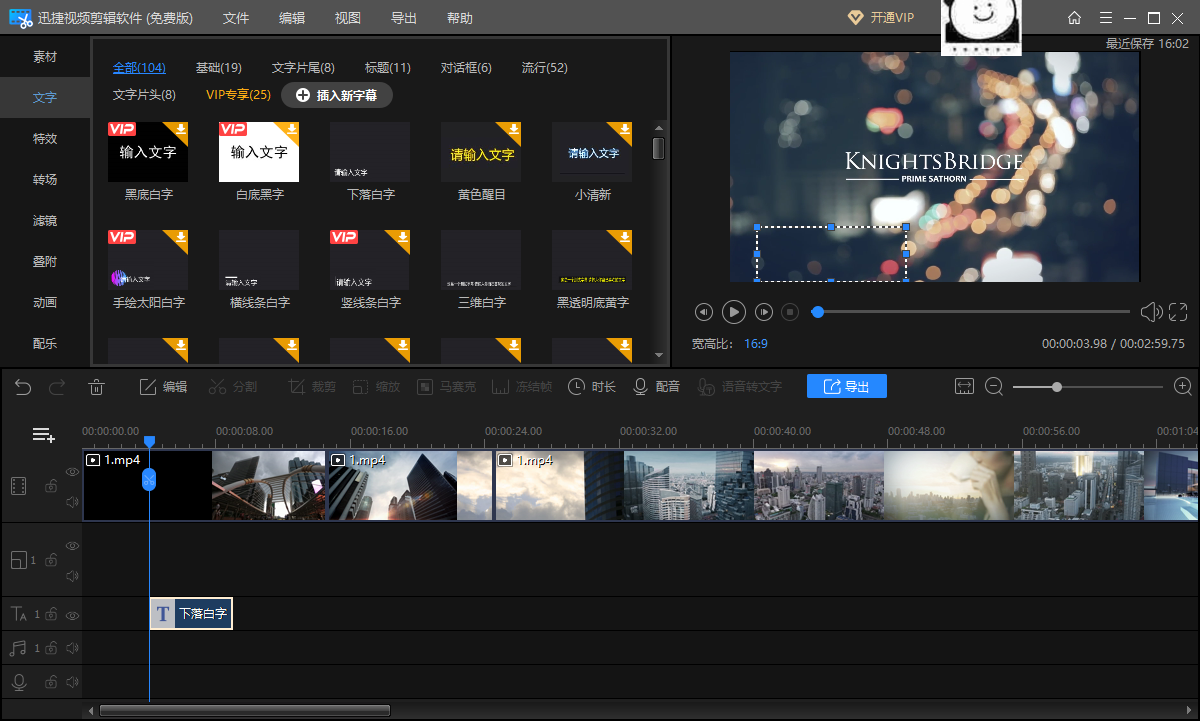Switch to 特效 effects sidebar tab
This screenshot has width=1200, height=721.
45,139
